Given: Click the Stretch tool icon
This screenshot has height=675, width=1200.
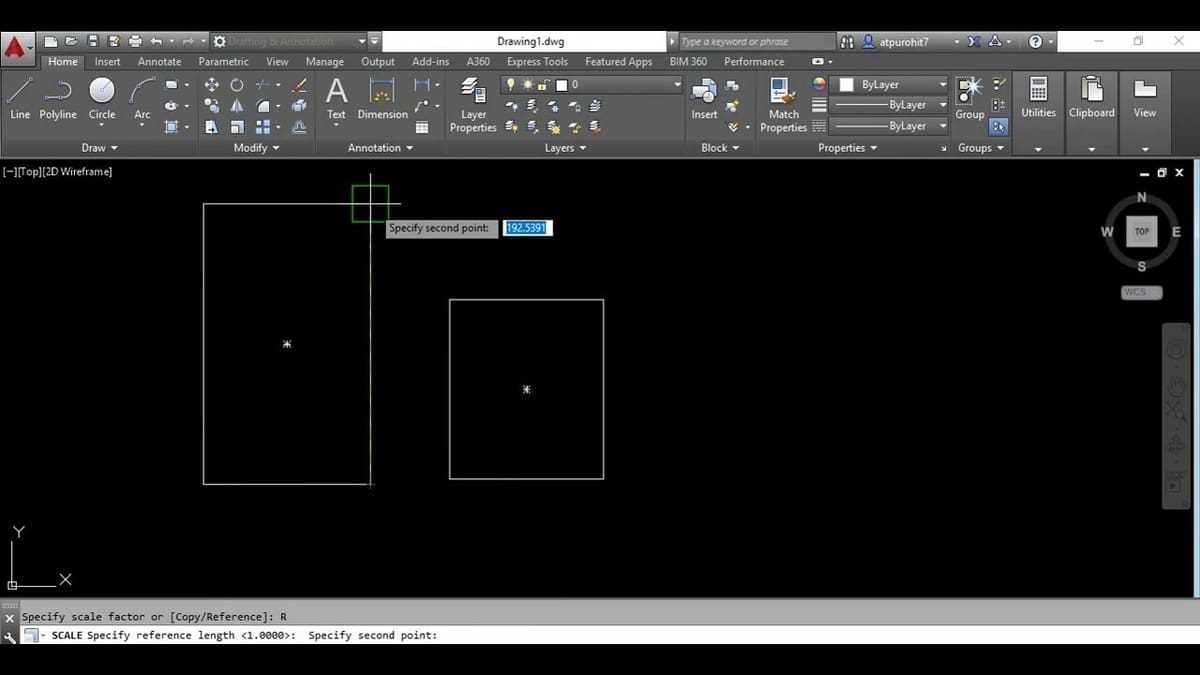Looking at the screenshot, I should (x=211, y=127).
